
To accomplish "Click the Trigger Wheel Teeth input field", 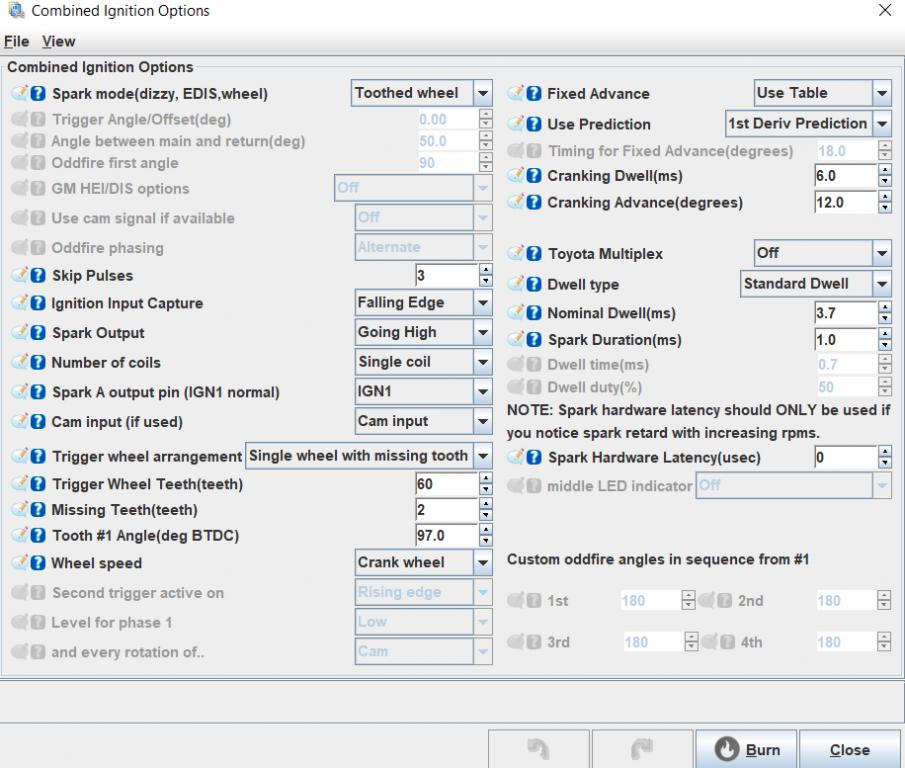I will pyautogui.click(x=445, y=485).
